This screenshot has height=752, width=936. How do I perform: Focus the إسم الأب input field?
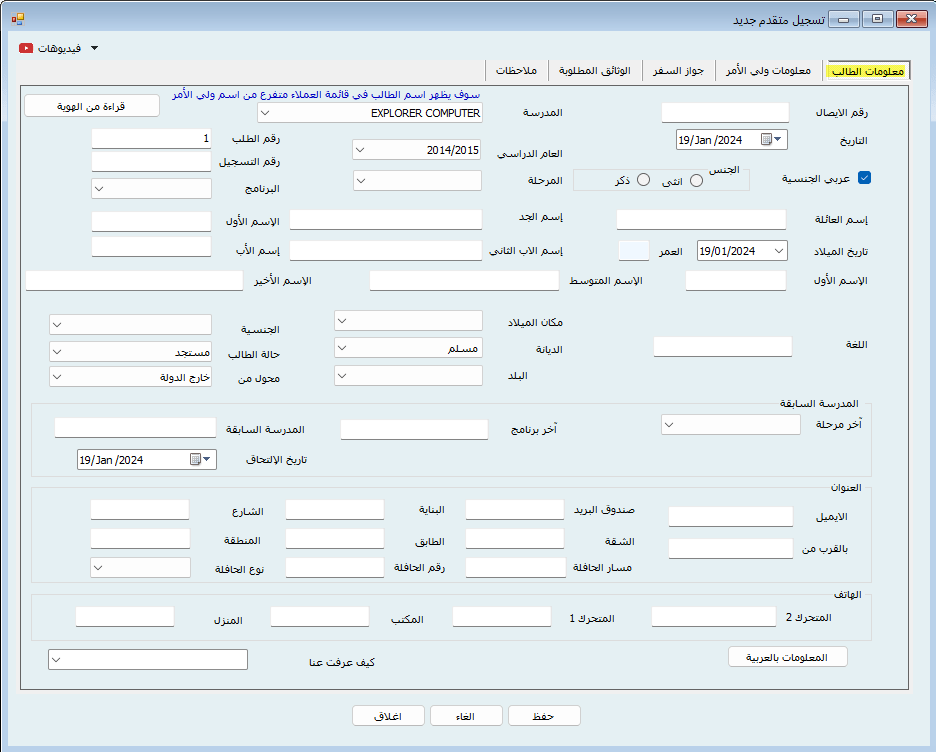point(152,247)
